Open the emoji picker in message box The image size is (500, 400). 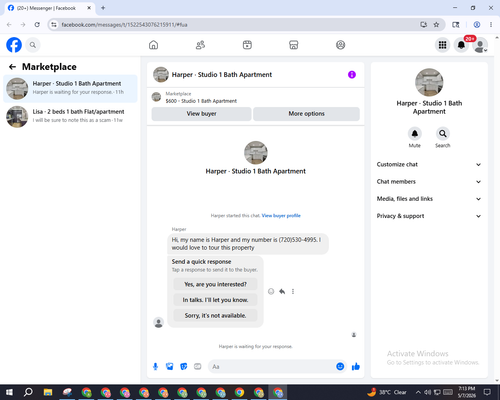click(340, 367)
